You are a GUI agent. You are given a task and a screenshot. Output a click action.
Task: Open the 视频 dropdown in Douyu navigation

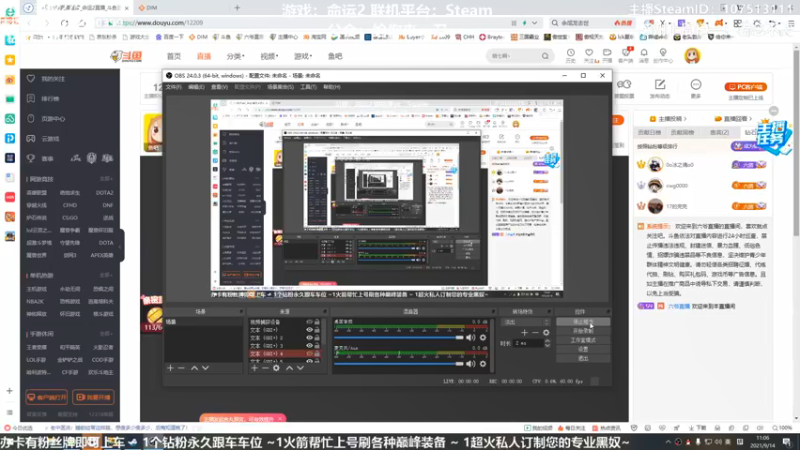click(x=269, y=56)
